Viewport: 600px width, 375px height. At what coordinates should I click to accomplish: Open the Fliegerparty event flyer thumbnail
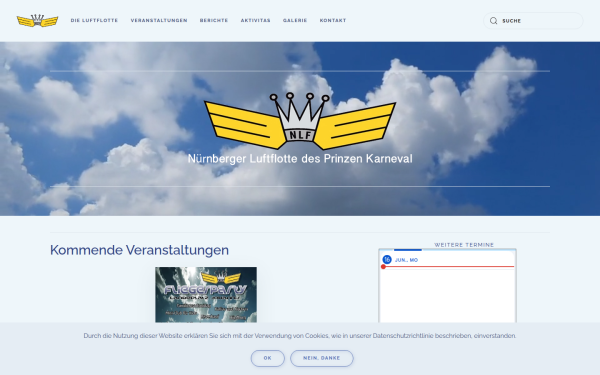[206, 295]
